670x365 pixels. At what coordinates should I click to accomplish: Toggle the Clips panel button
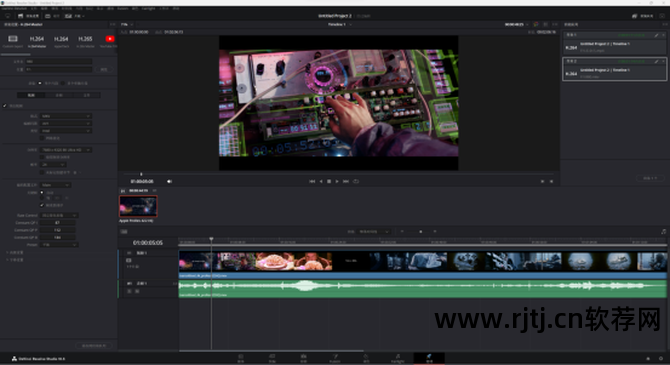pyautogui.click(x=74, y=16)
